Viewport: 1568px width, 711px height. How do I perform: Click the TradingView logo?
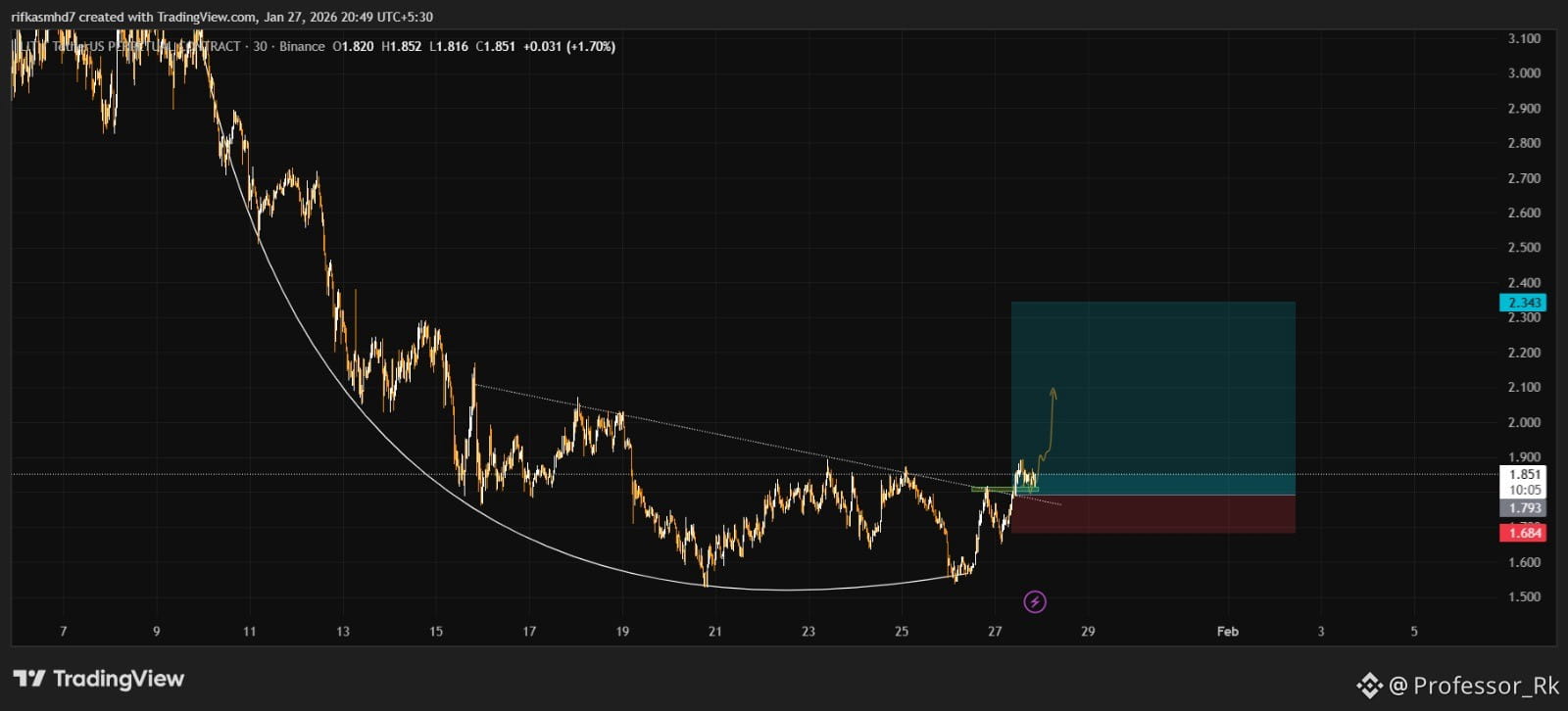(x=99, y=679)
